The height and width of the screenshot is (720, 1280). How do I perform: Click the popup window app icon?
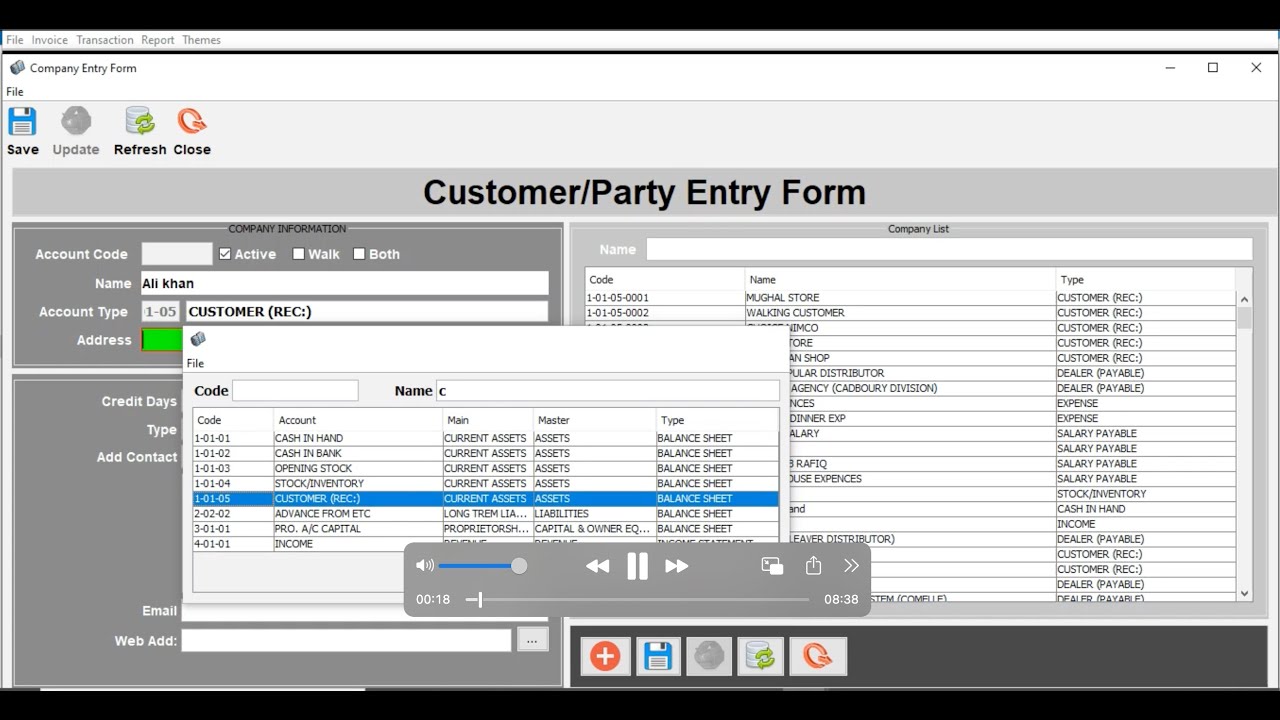coord(198,340)
